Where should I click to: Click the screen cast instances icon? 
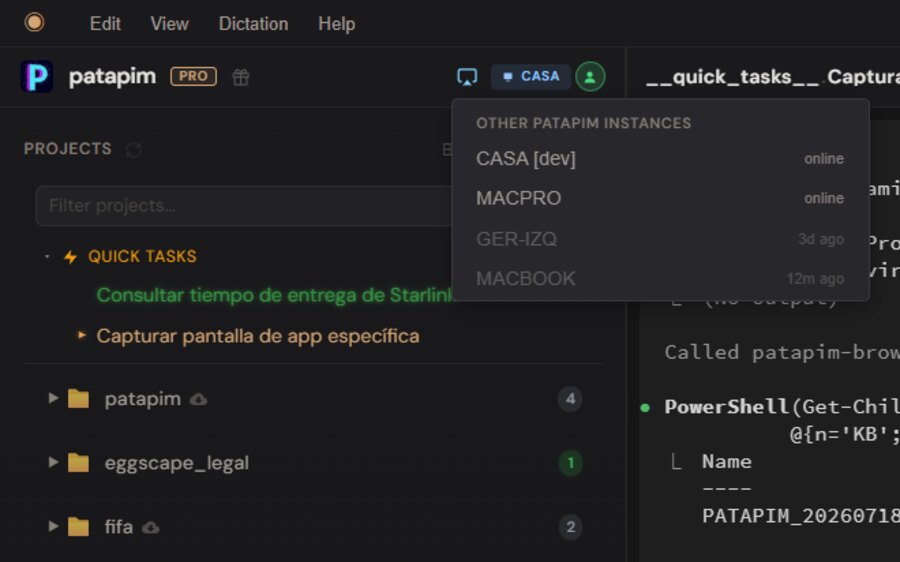[x=467, y=76]
